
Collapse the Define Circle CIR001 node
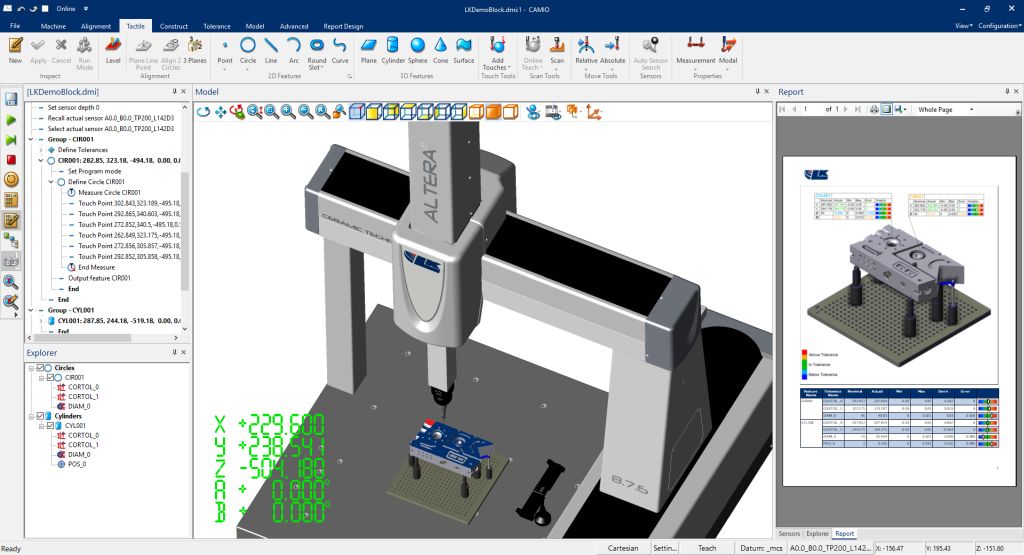click(51, 182)
